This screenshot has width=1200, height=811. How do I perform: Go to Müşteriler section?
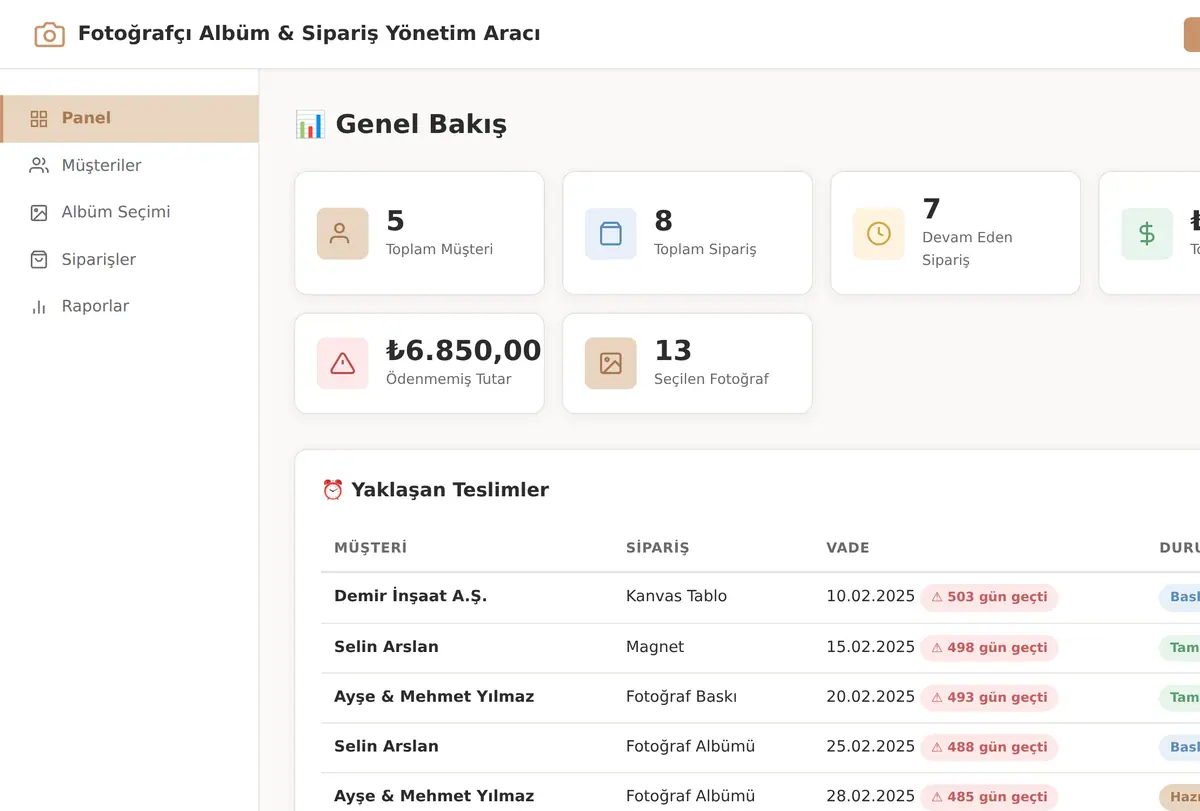pos(130,166)
